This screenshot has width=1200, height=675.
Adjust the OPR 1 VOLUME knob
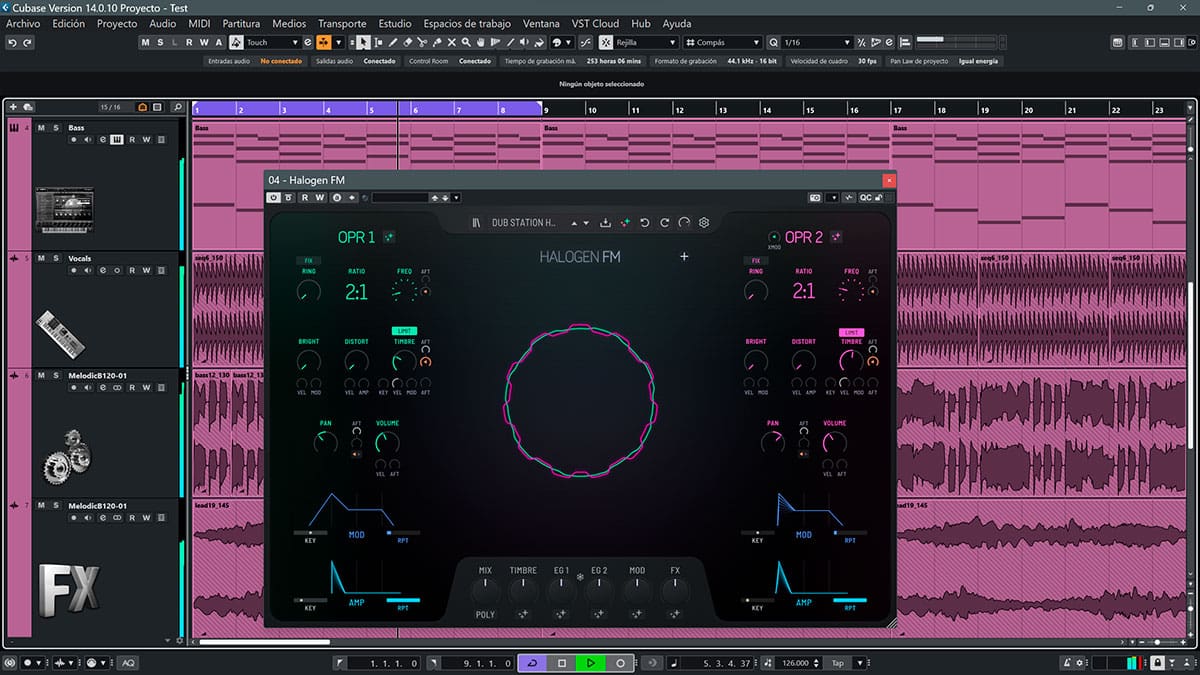(387, 443)
